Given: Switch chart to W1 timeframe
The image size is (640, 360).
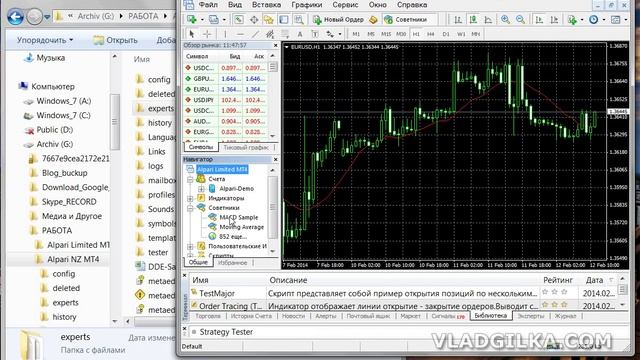Looking at the screenshot, I should point(461,34).
